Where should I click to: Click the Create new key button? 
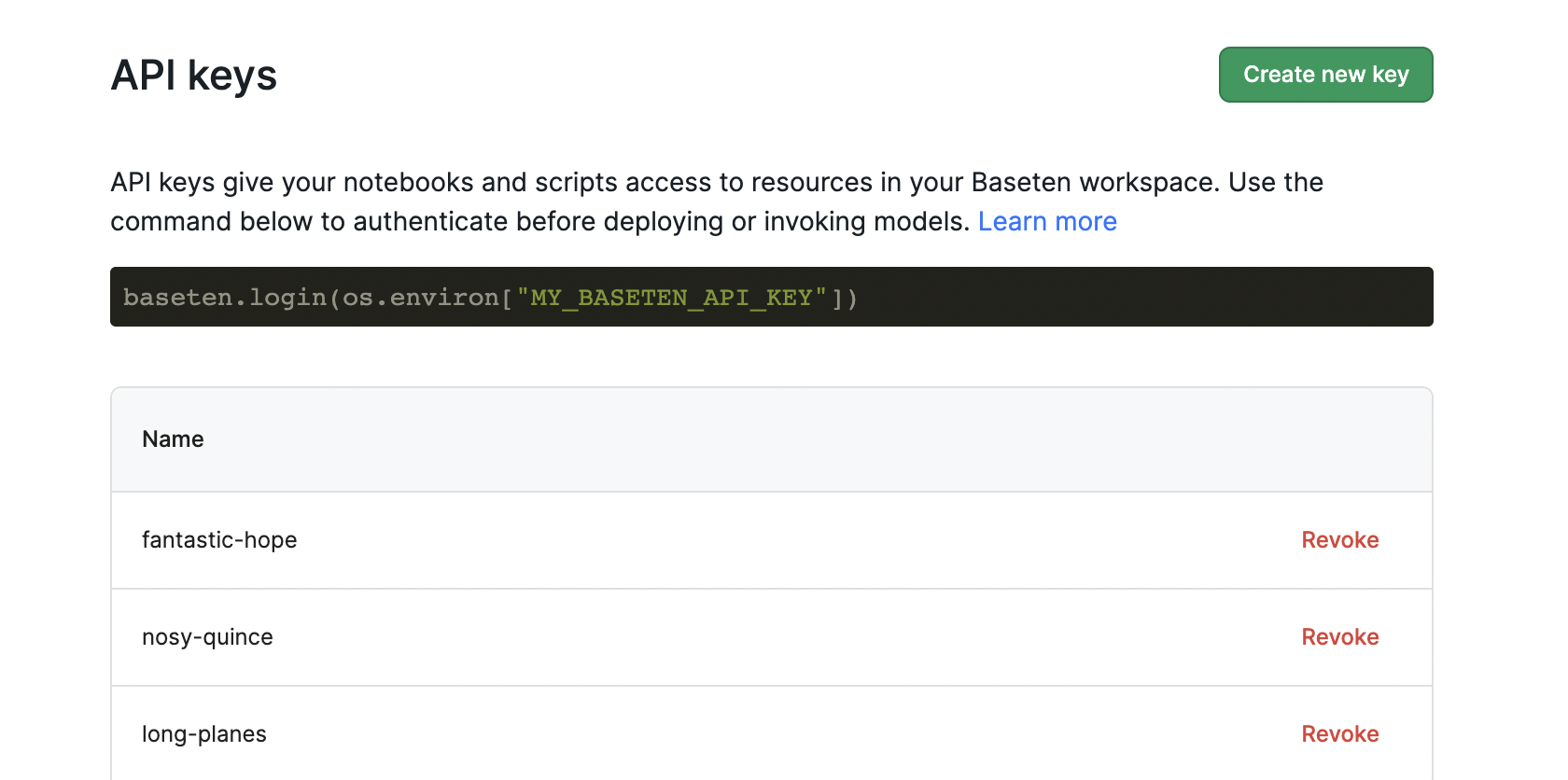[1325, 75]
